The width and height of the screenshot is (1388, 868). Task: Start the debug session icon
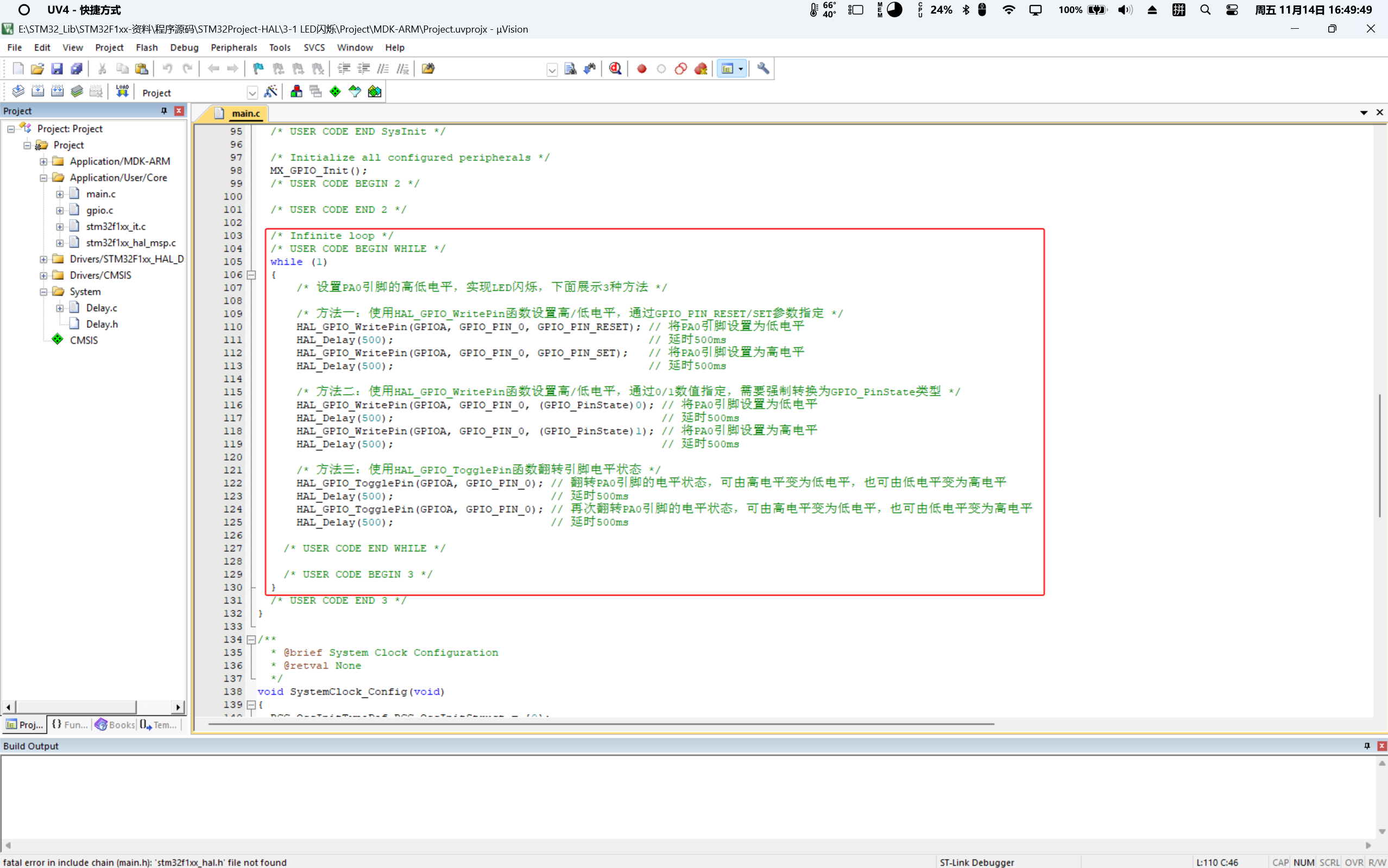tap(615, 69)
